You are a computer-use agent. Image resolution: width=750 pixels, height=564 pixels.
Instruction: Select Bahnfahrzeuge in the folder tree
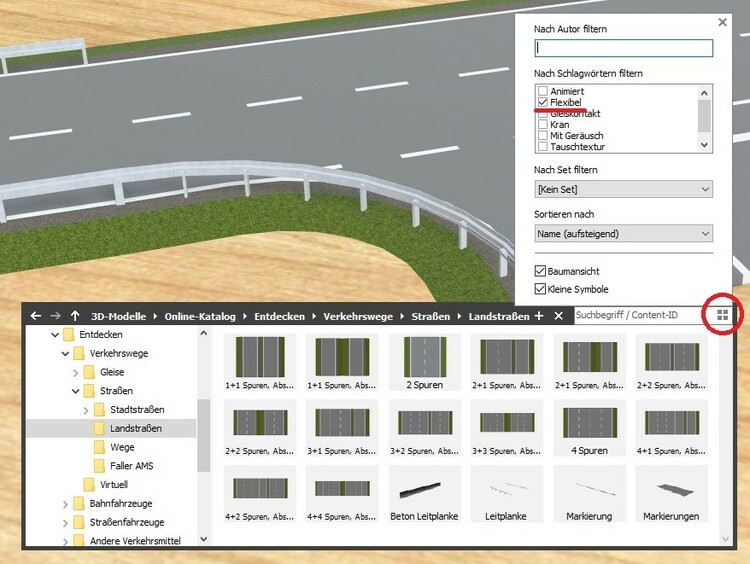(x=120, y=504)
